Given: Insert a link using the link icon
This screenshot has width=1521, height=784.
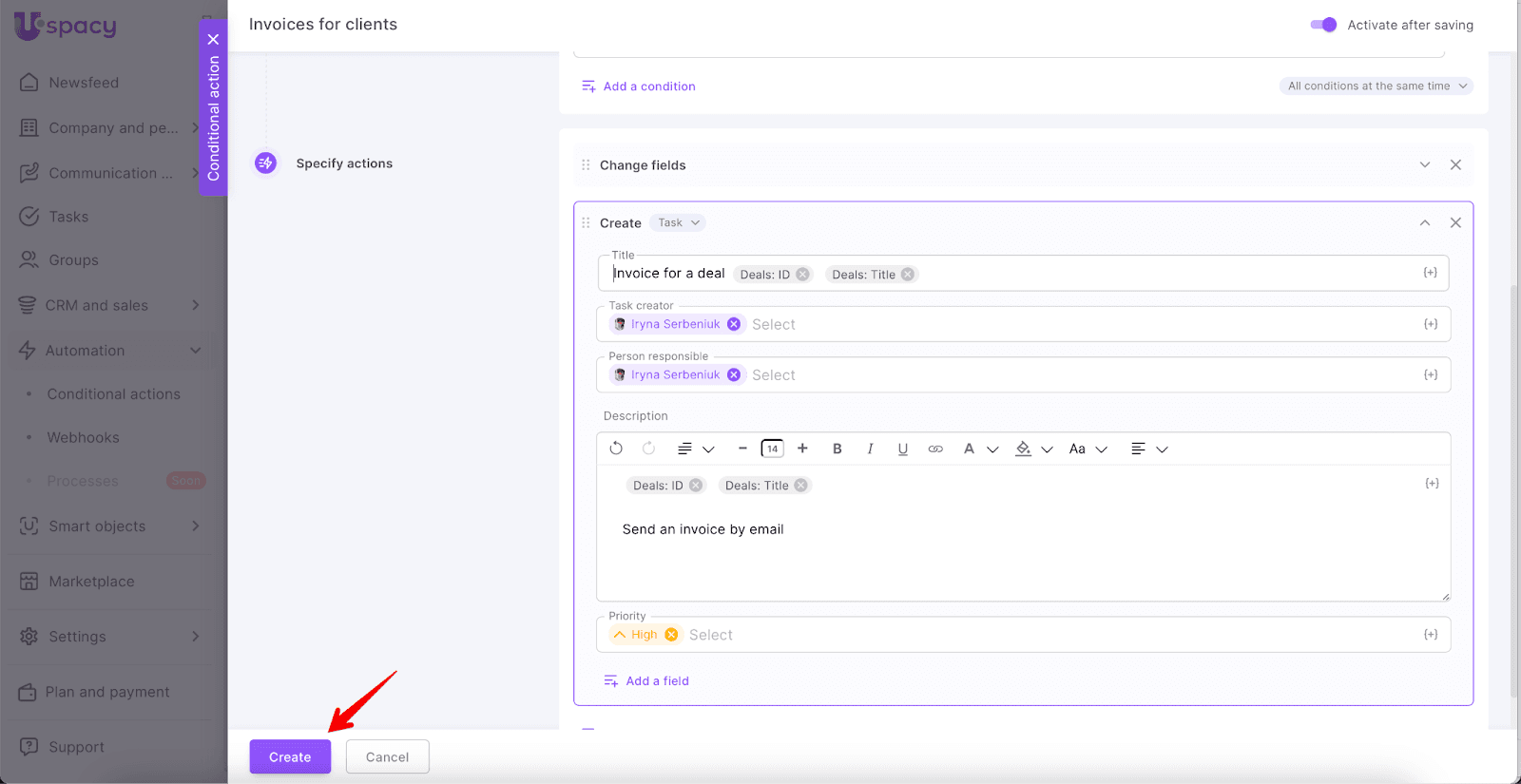Looking at the screenshot, I should (x=935, y=449).
